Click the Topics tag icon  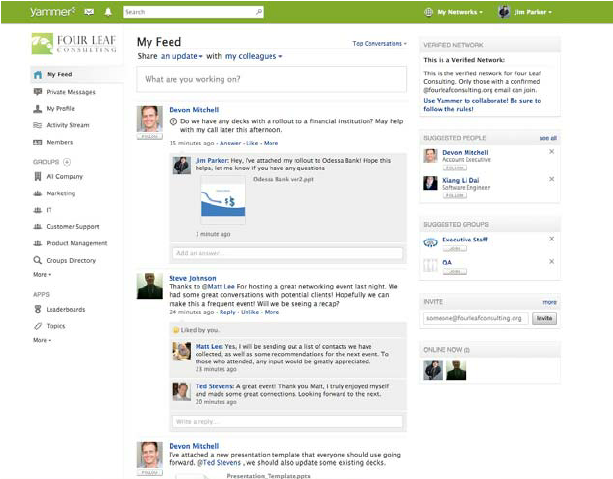pos(38,326)
